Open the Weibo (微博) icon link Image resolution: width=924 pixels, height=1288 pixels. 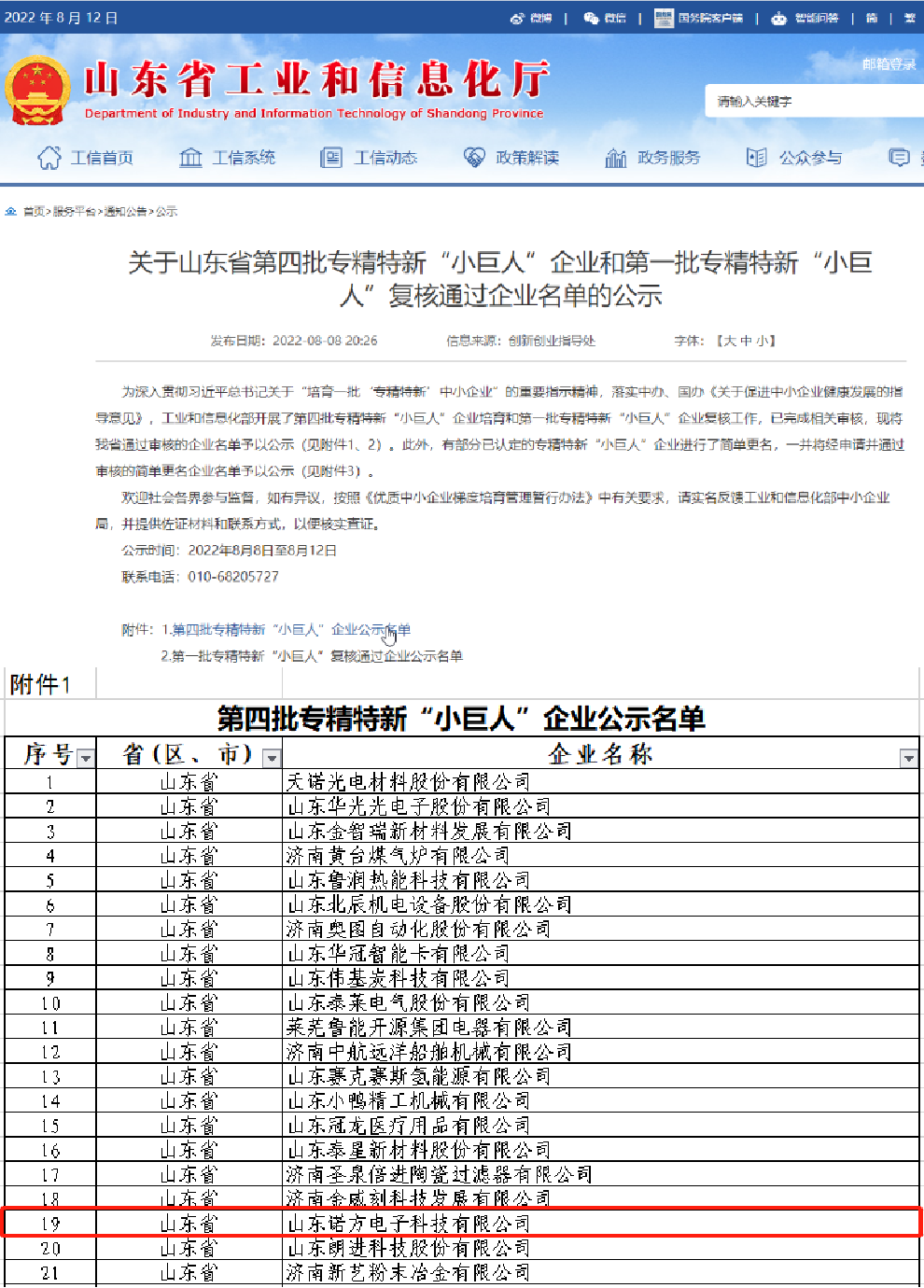pos(517,18)
